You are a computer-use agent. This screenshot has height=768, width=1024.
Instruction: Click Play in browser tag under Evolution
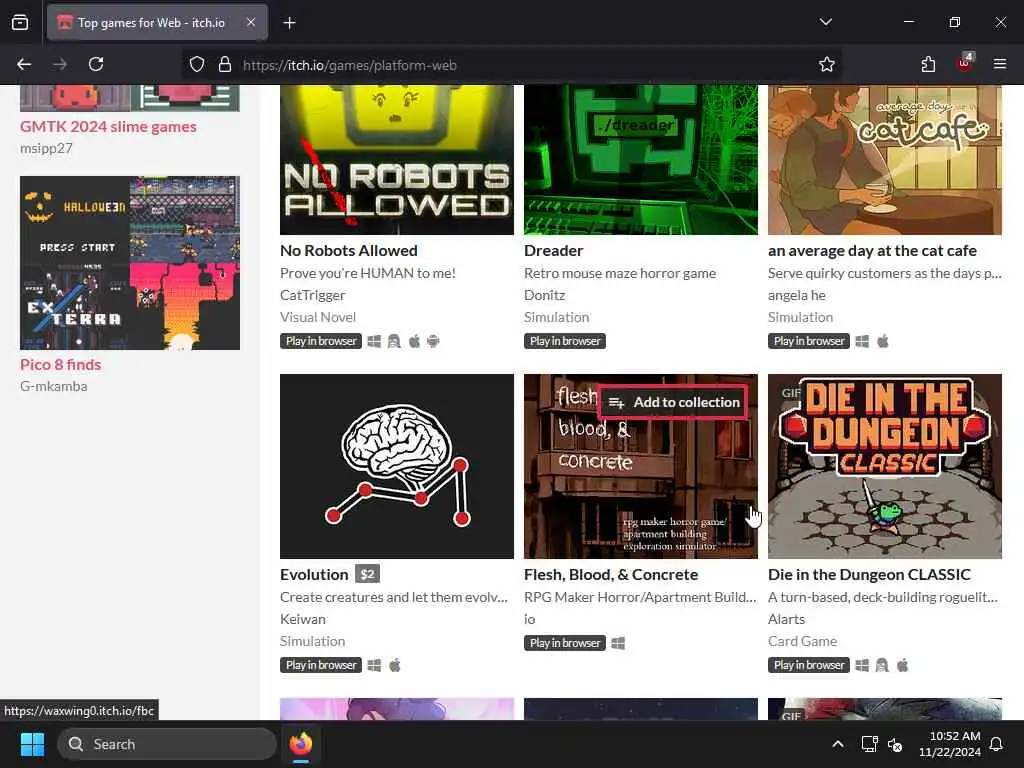[321, 665]
